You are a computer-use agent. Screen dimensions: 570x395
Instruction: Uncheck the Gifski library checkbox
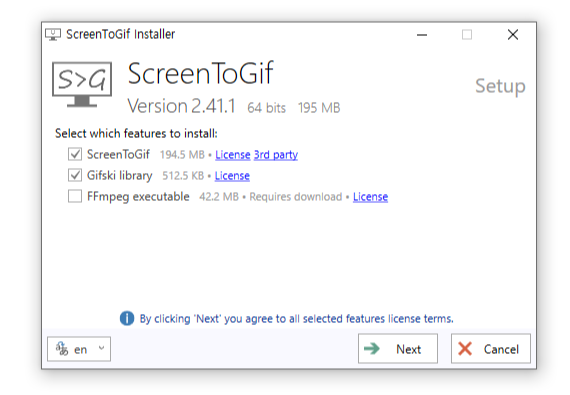(x=75, y=176)
